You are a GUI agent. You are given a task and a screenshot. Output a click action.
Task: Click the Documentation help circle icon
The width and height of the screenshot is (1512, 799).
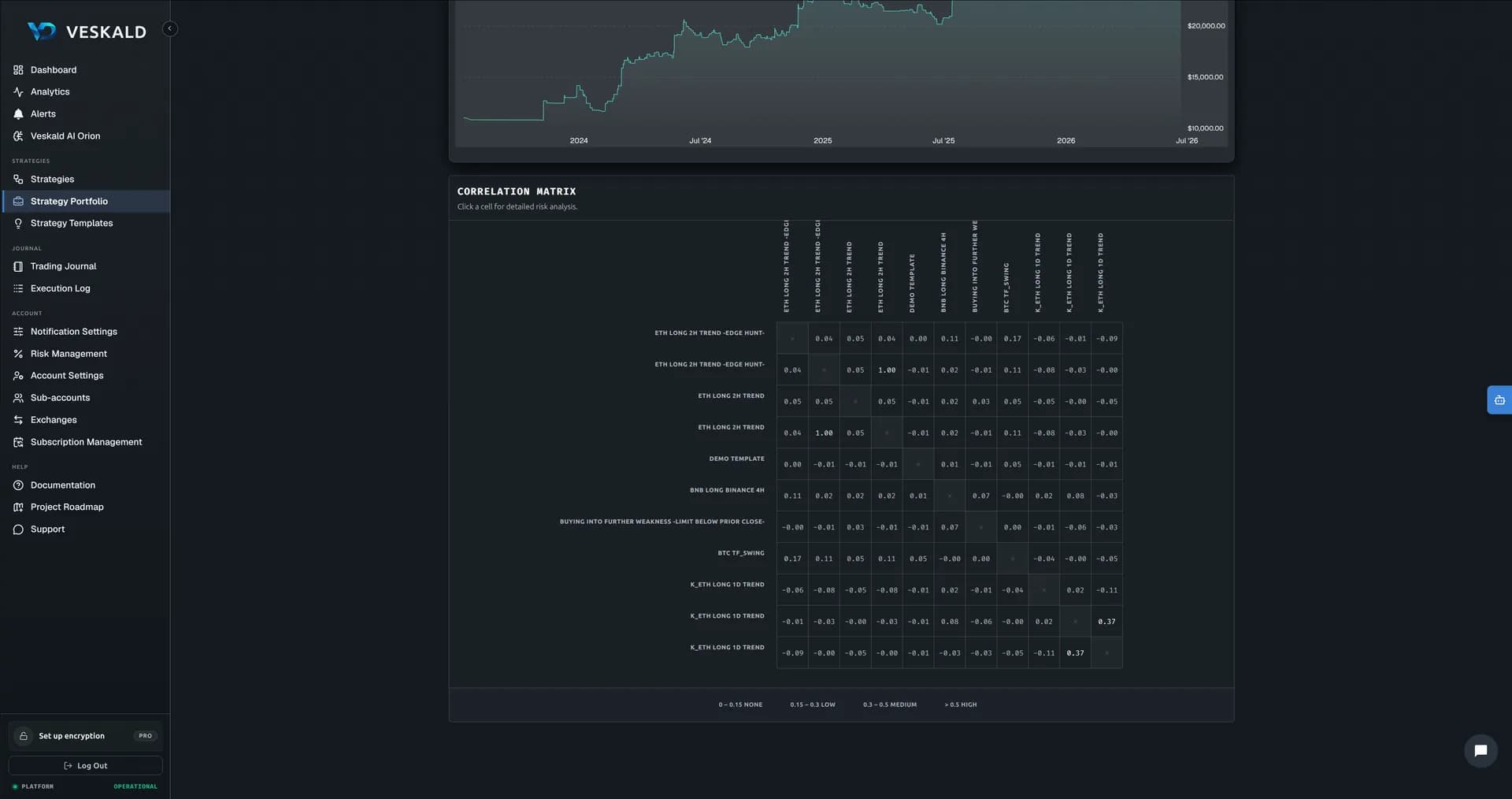pos(18,485)
